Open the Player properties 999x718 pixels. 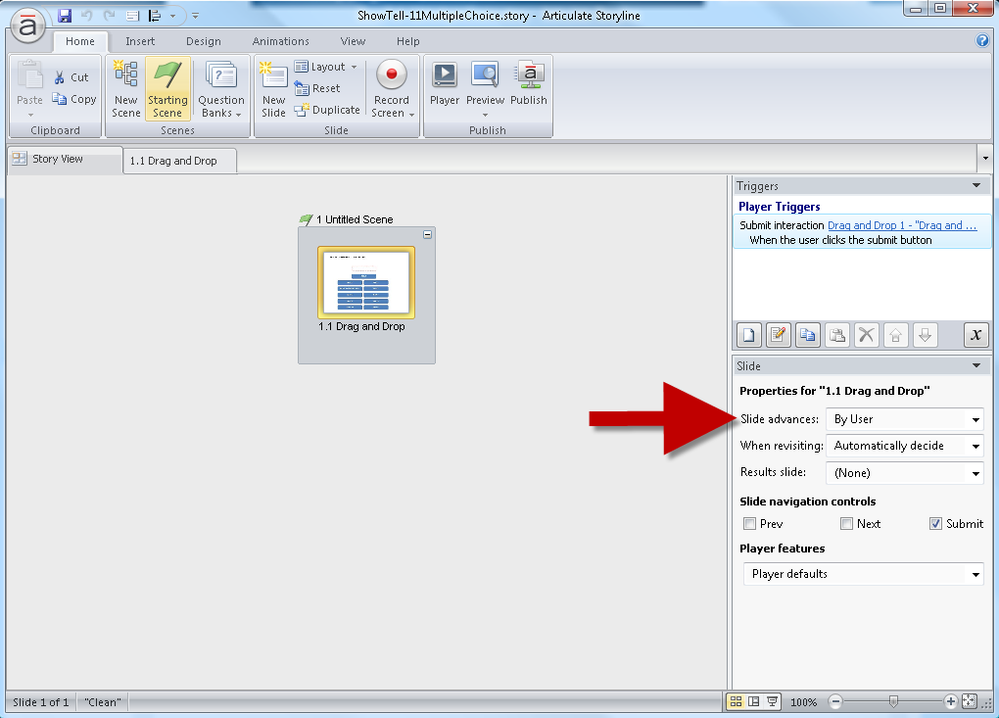[x=444, y=84]
